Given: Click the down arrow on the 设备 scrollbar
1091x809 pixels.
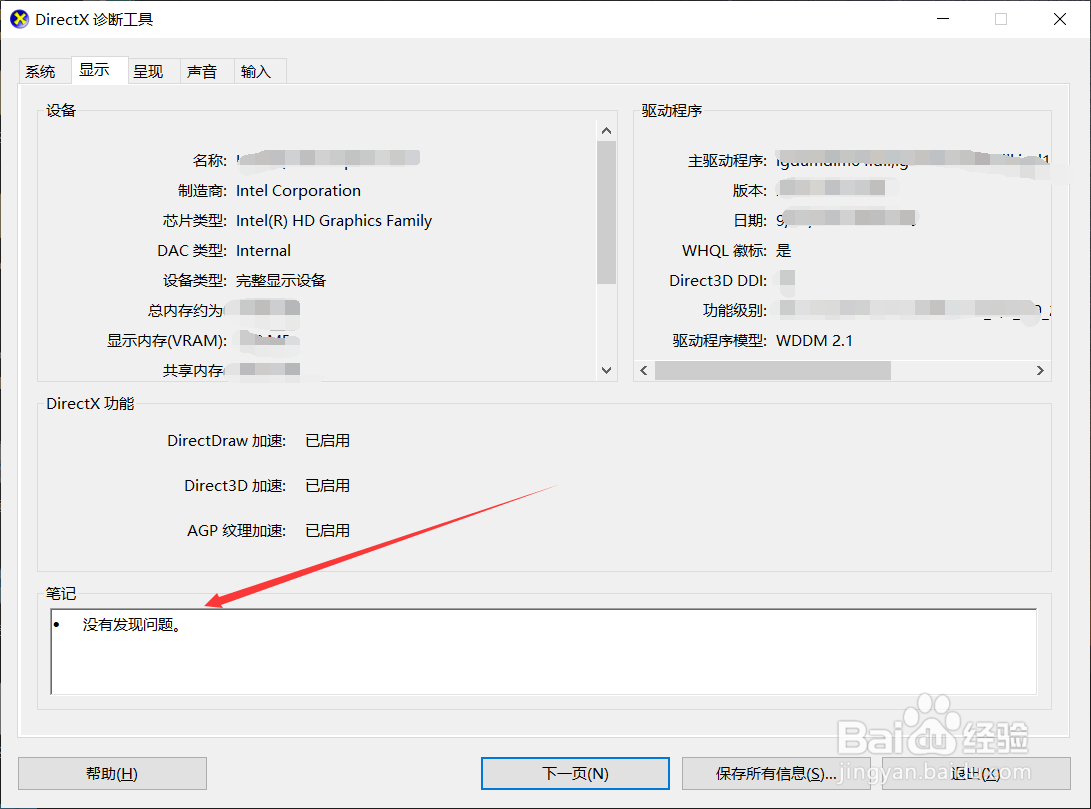Looking at the screenshot, I should point(606,369).
